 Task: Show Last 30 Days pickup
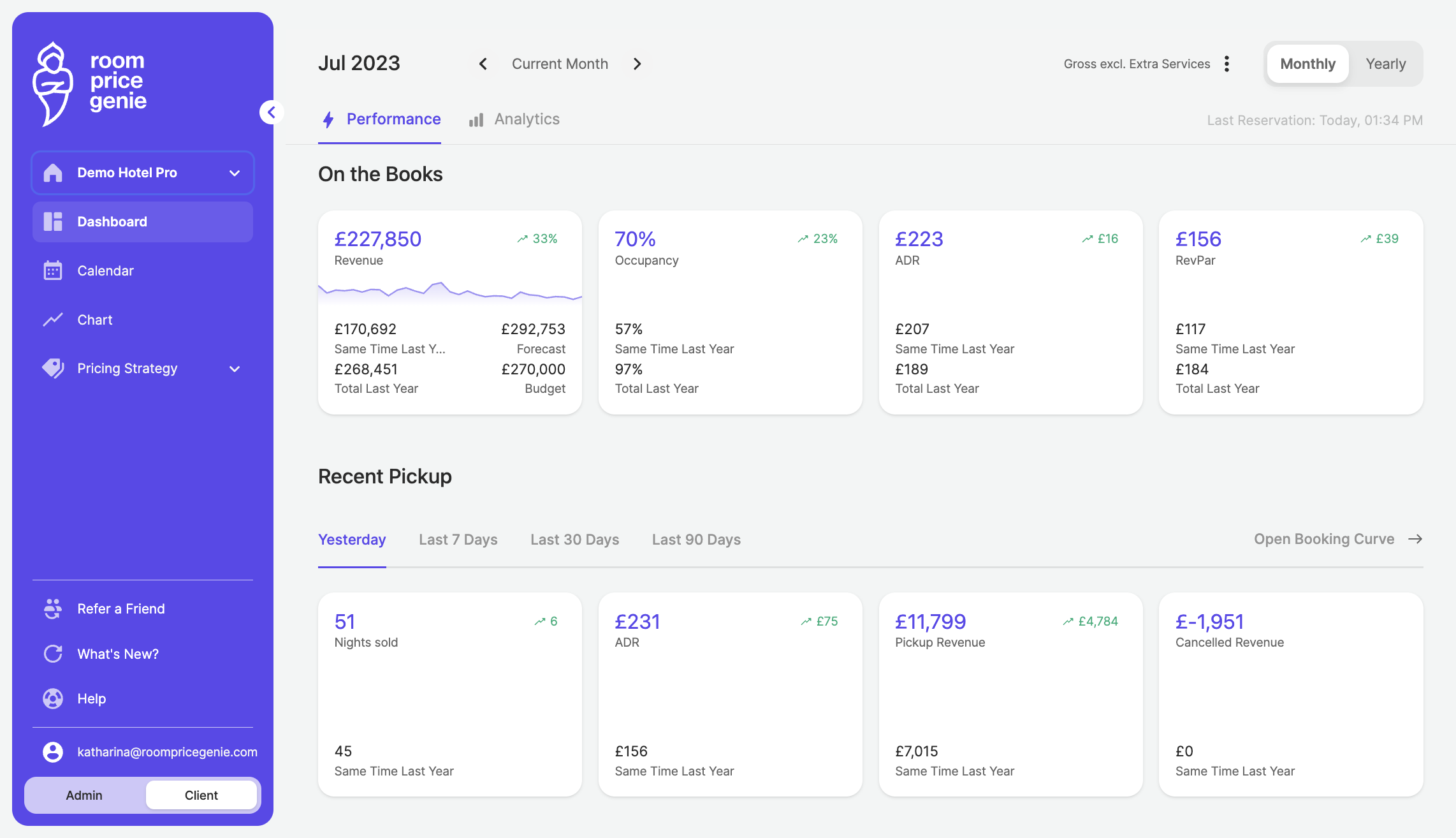pyautogui.click(x=575, y=540)
